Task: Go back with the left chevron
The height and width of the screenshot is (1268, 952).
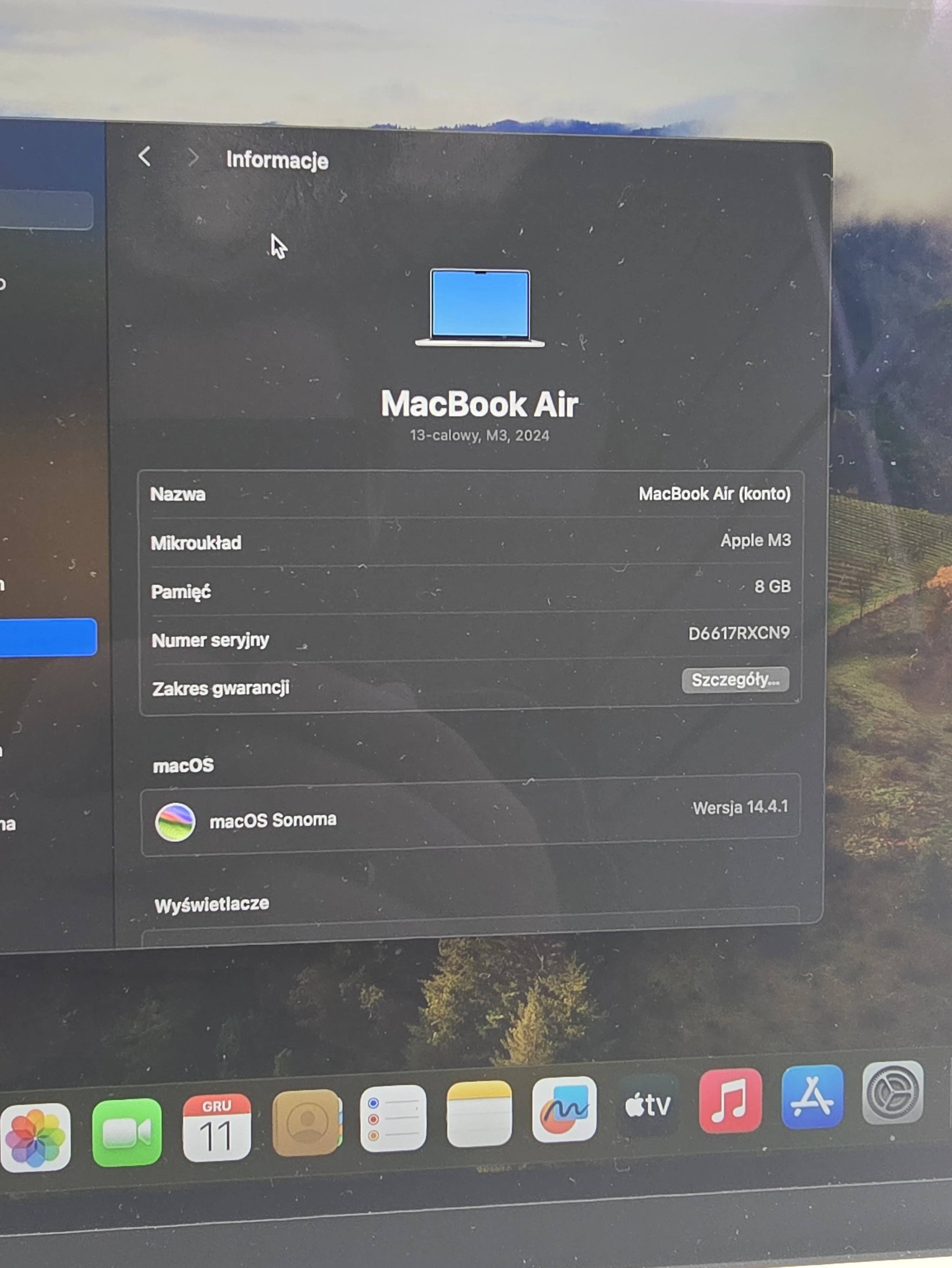Action: pyautogui.click(x=145, y=156)
